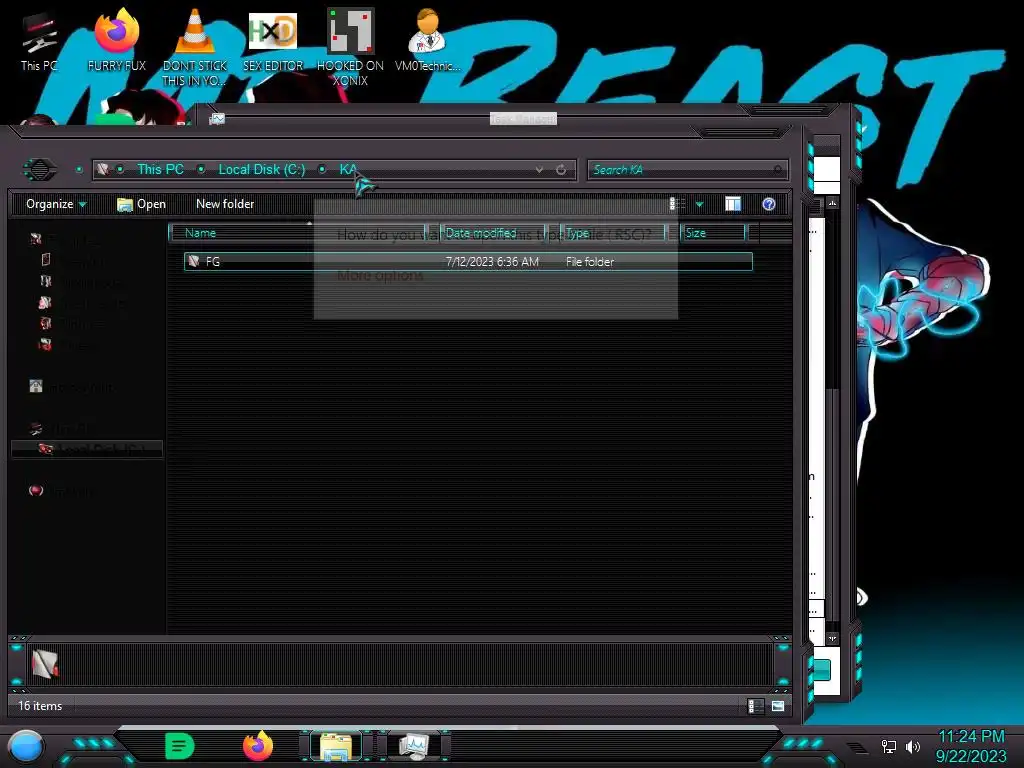Image resolution: width=1024 pixels, height=768 pixels.
Task: Open the Start orb on the taskbar
Action: click(x=26, y=746)
